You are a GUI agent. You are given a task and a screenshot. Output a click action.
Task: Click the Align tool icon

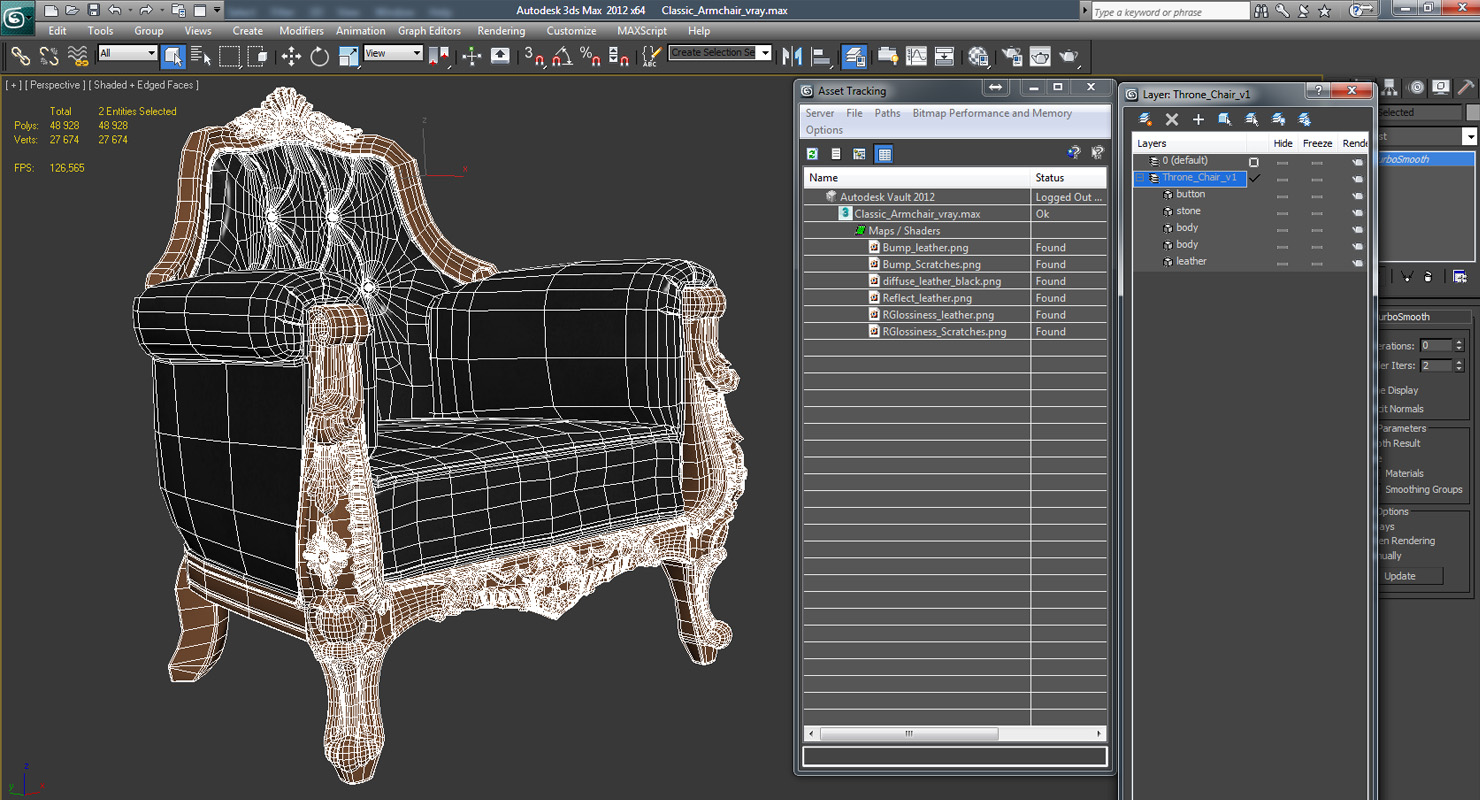(821, 56)
